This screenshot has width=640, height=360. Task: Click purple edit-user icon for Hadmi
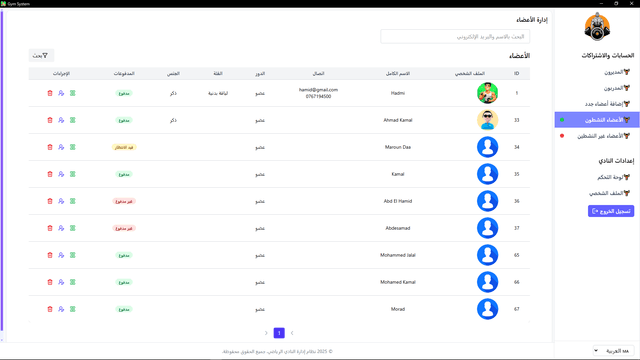click(x=61, y=93)
